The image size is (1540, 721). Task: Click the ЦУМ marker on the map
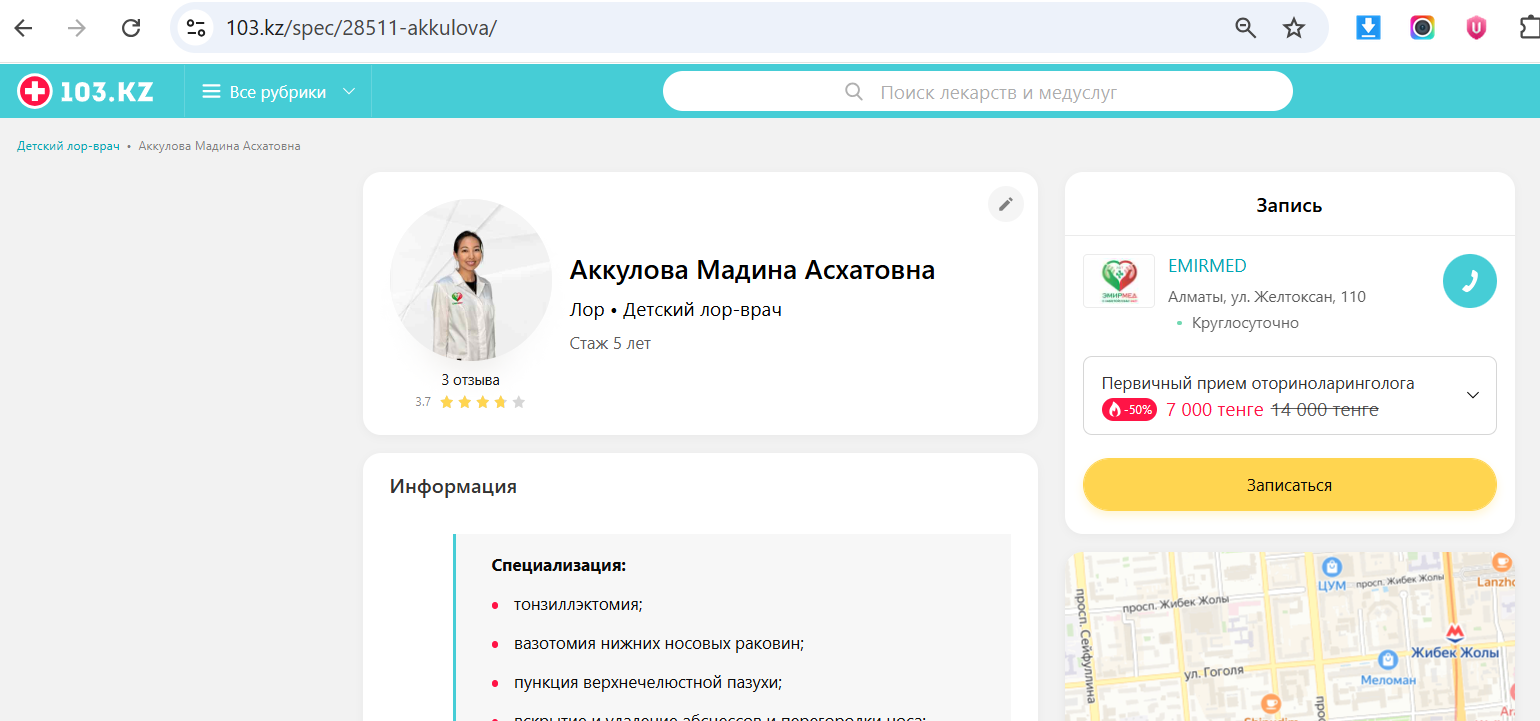pyautogui.click(x=1332, y=567)
